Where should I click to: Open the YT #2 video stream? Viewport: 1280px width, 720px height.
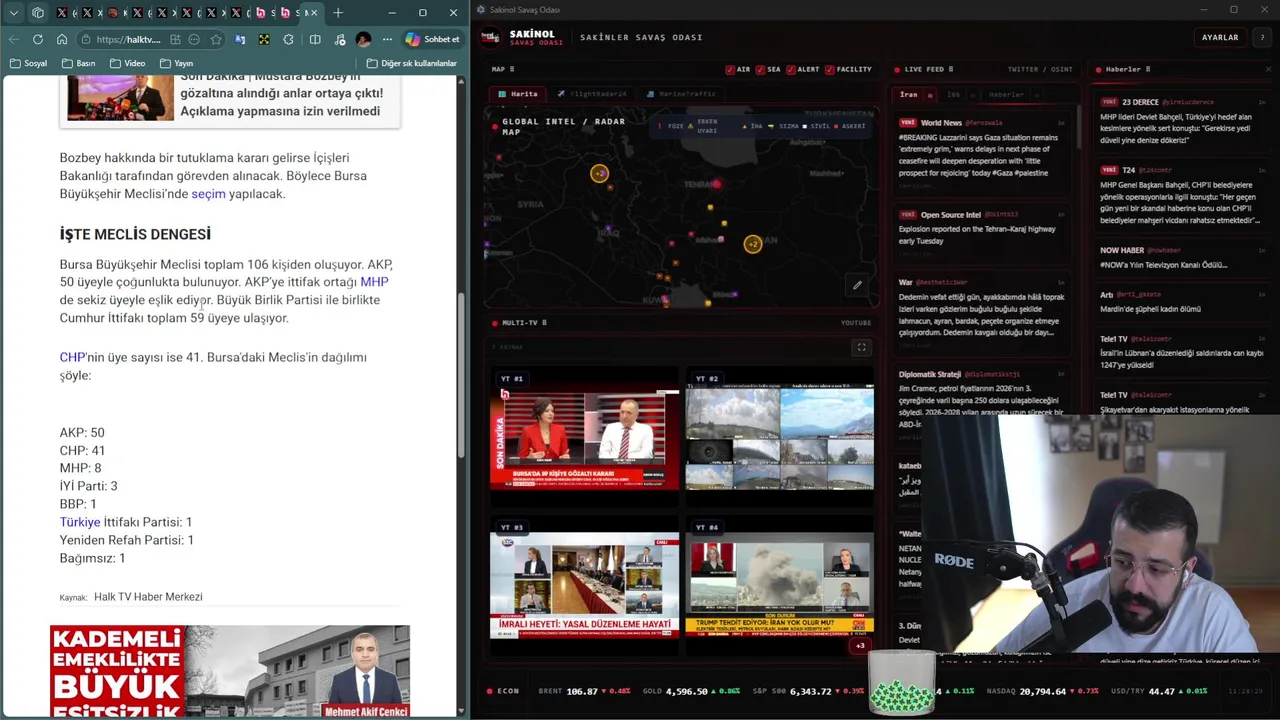tap(779, 437)
